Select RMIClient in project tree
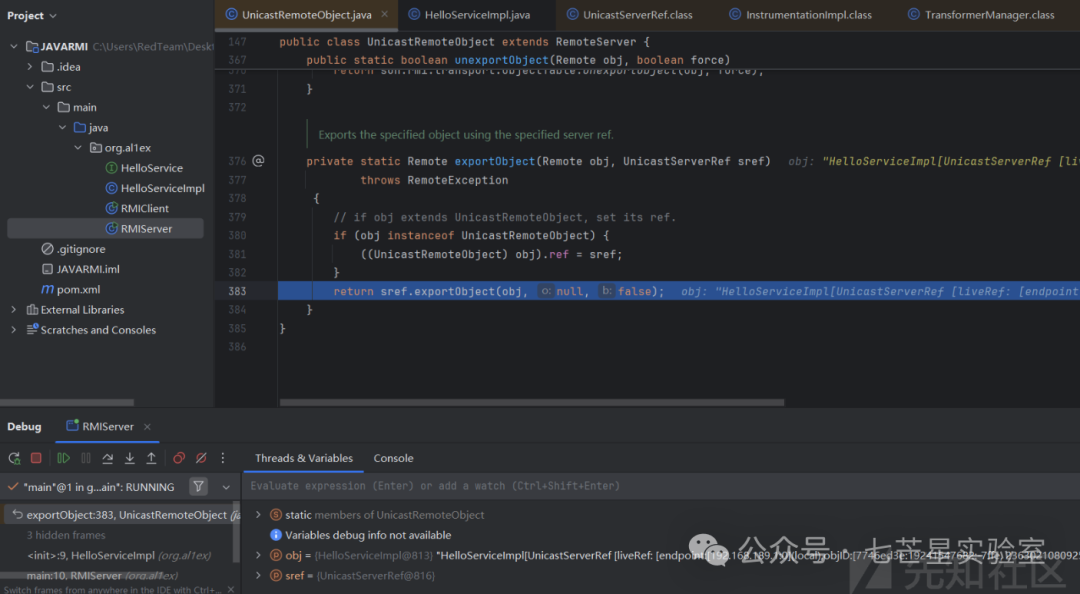 145,208
